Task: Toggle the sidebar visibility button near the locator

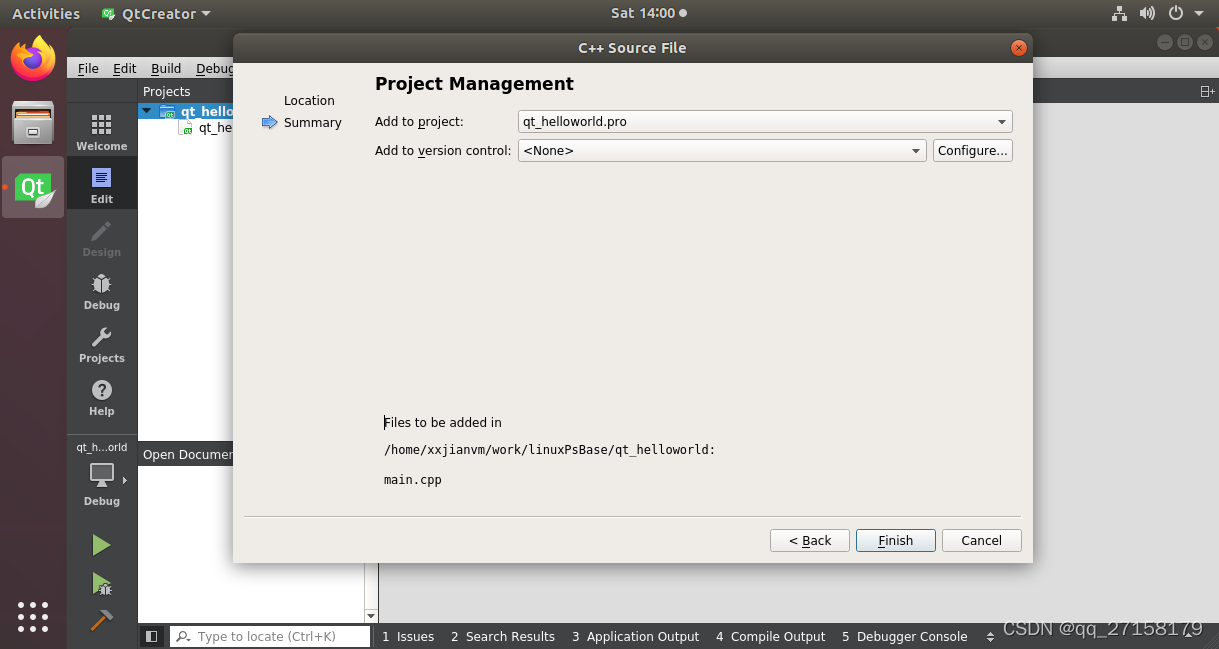Action: click(x=152, y=636)
